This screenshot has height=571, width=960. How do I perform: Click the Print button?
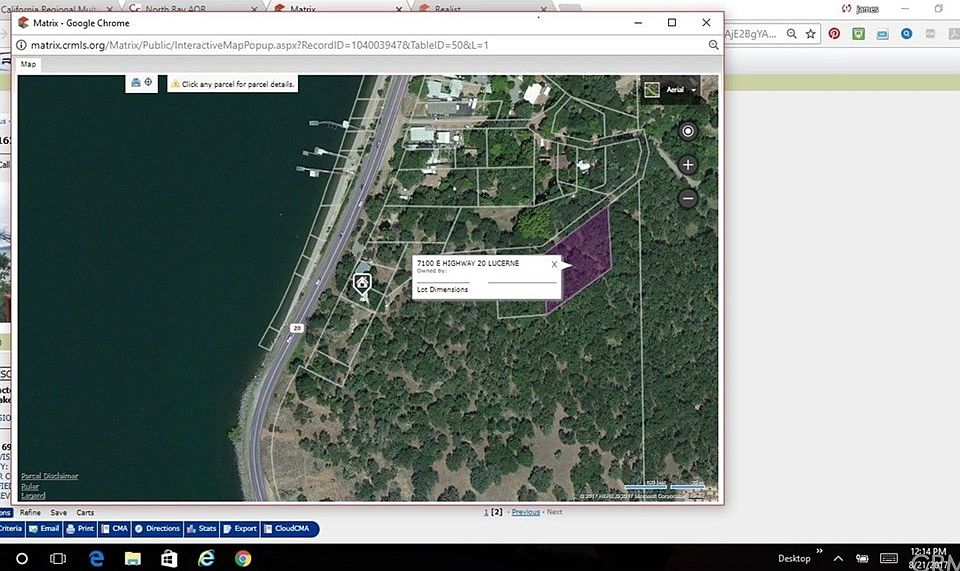80,529
